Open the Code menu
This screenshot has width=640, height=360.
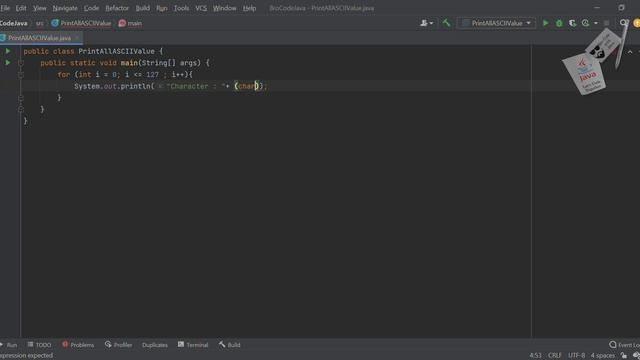click(91, 8)
